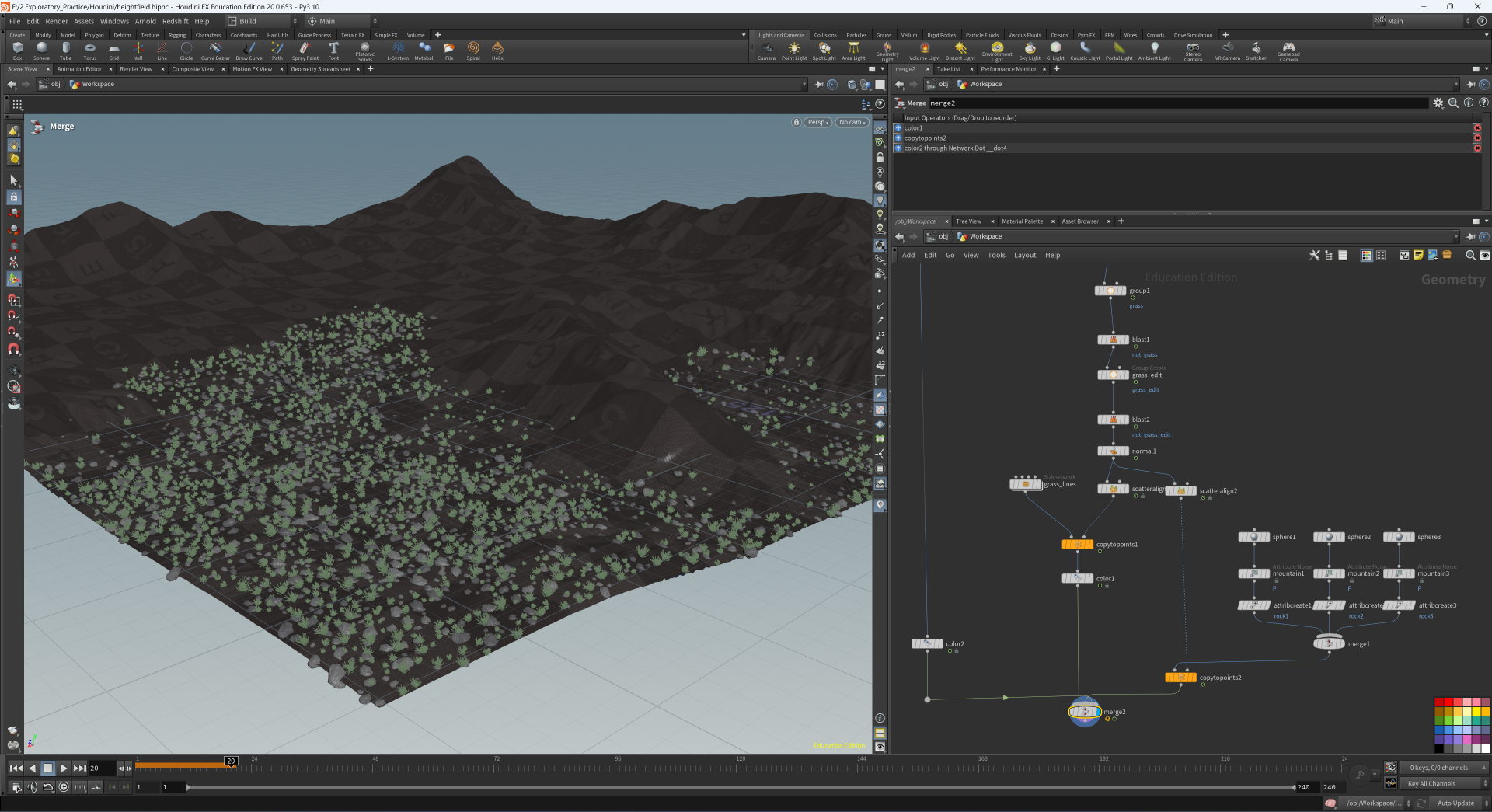Image resolution: width=1492 pixels, height=812 pixels.
Task: Select the Spot Light tool
Action: [x=824, y=51]
